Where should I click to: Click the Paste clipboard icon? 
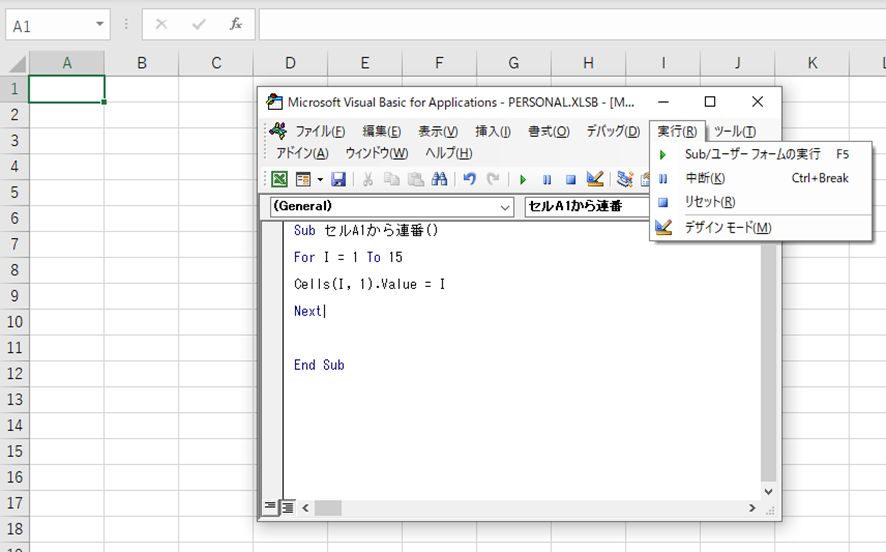pyautogui.click(x=416, y=179)
